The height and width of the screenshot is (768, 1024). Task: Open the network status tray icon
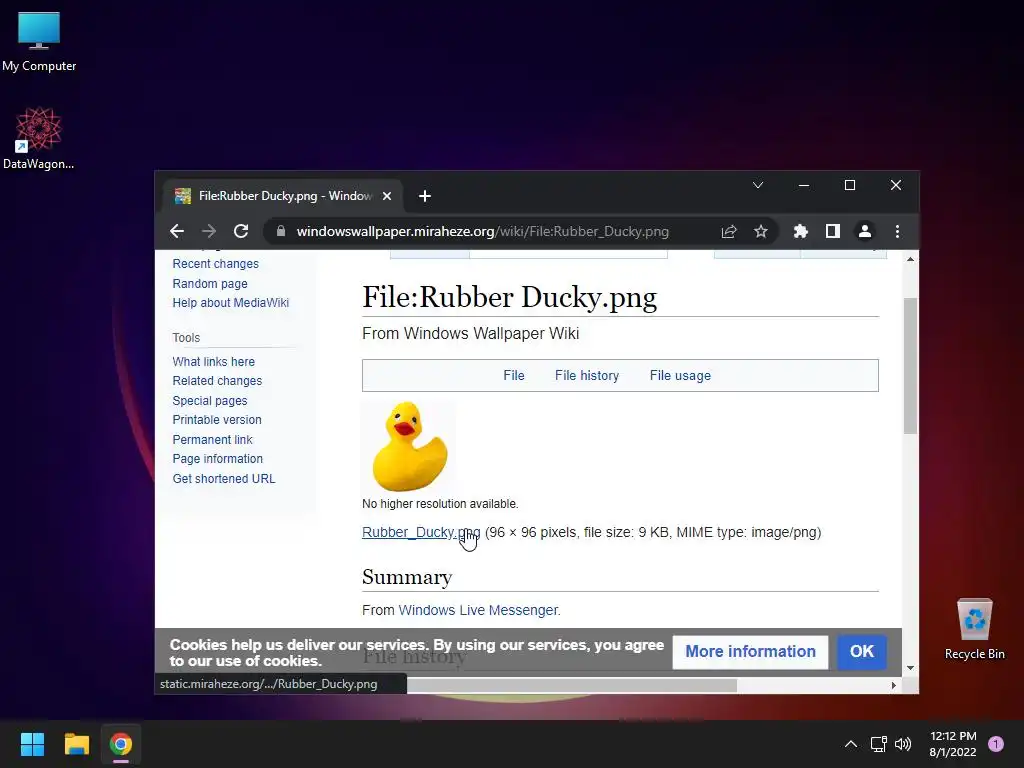878,744
